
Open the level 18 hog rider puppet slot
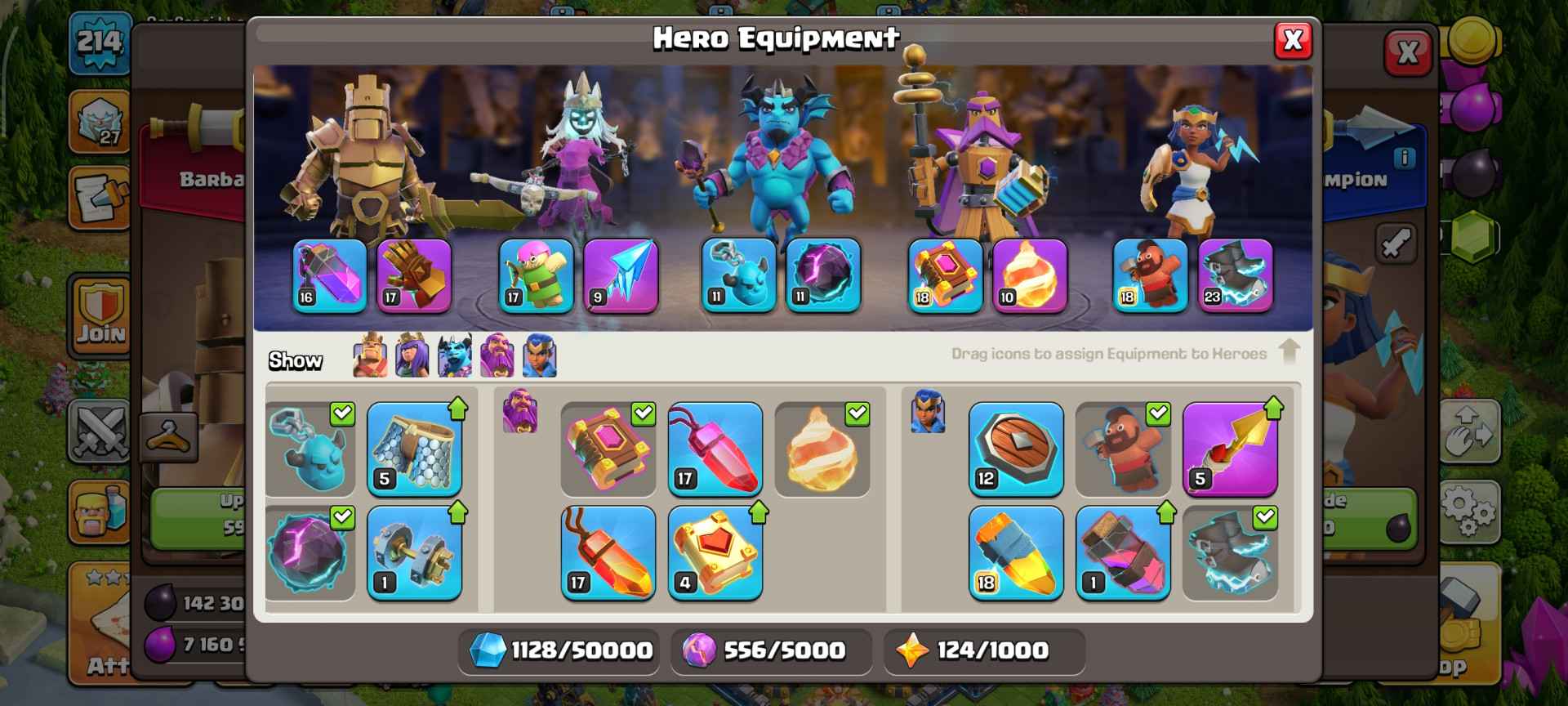coord(1151,276)
